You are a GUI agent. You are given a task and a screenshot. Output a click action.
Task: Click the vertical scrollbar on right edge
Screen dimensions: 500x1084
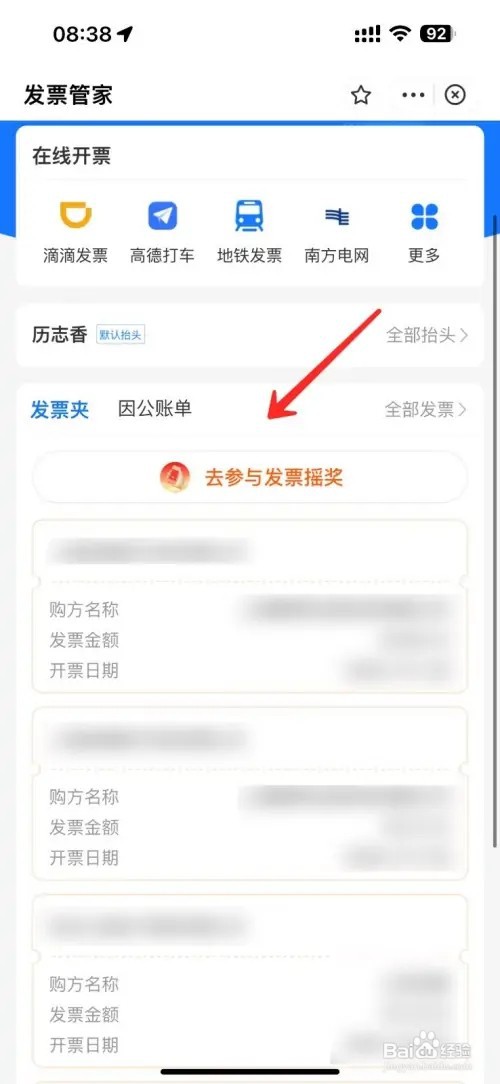point(495,531)
